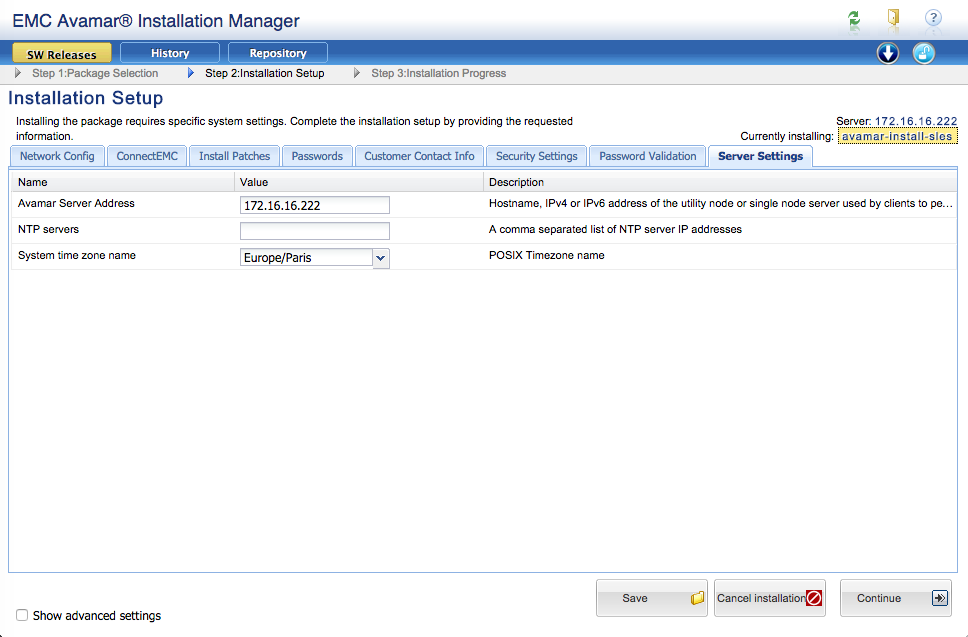Screen dimensions: 968x637
Task: Expand Step 1: Package Selection
Action: pos(19,73)
